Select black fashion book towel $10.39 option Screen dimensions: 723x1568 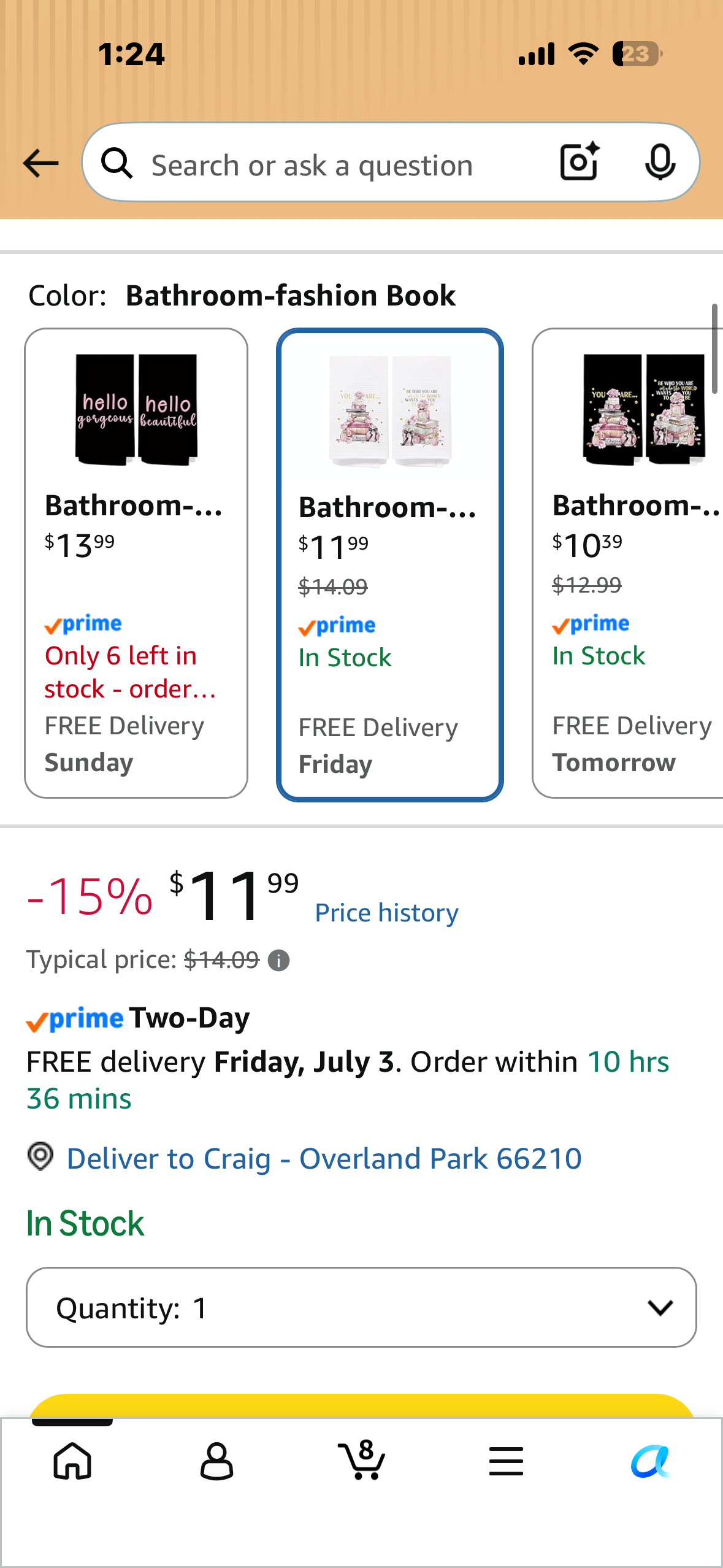628,563
